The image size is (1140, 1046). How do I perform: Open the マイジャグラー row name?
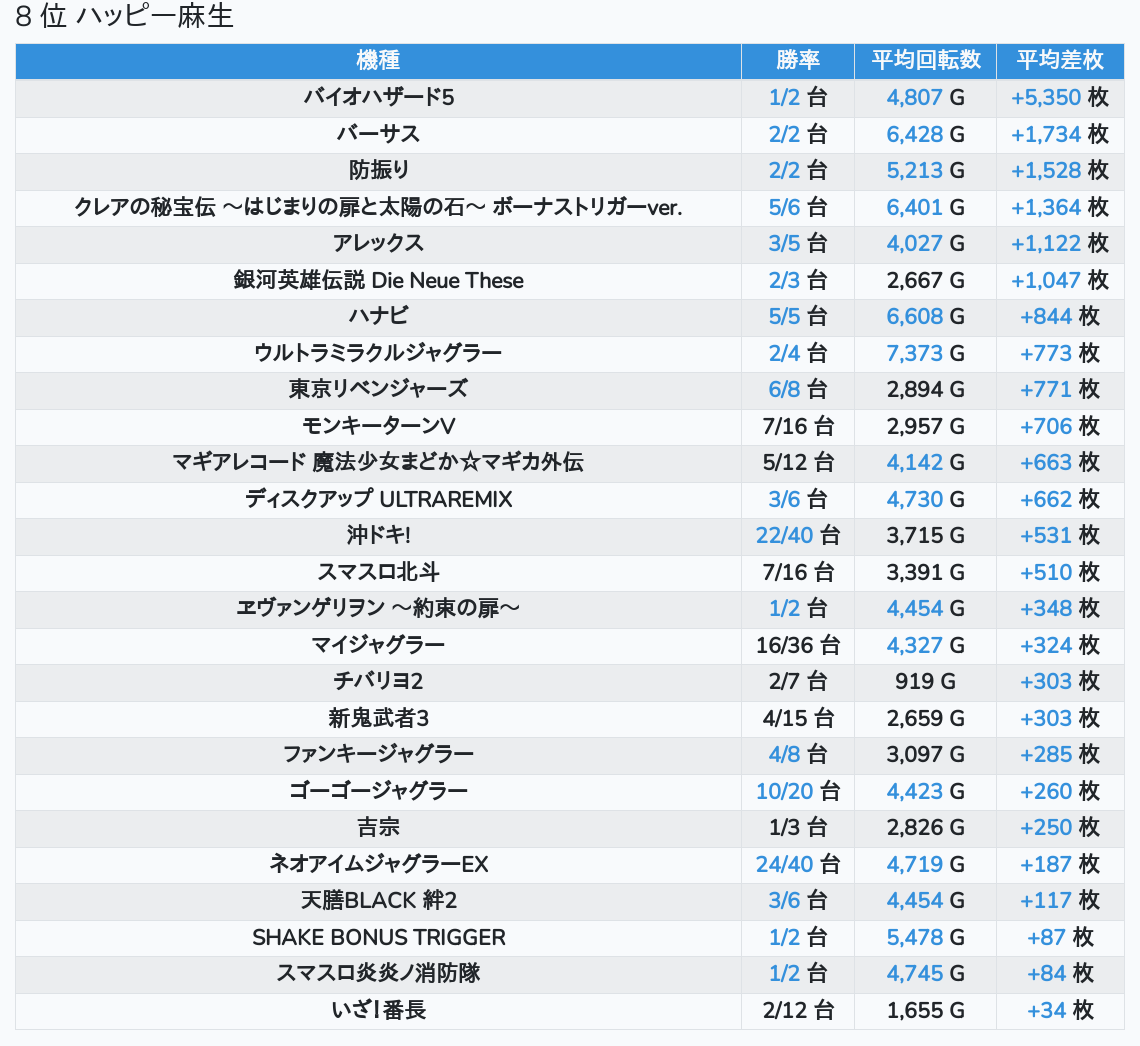tap(378, 645)
